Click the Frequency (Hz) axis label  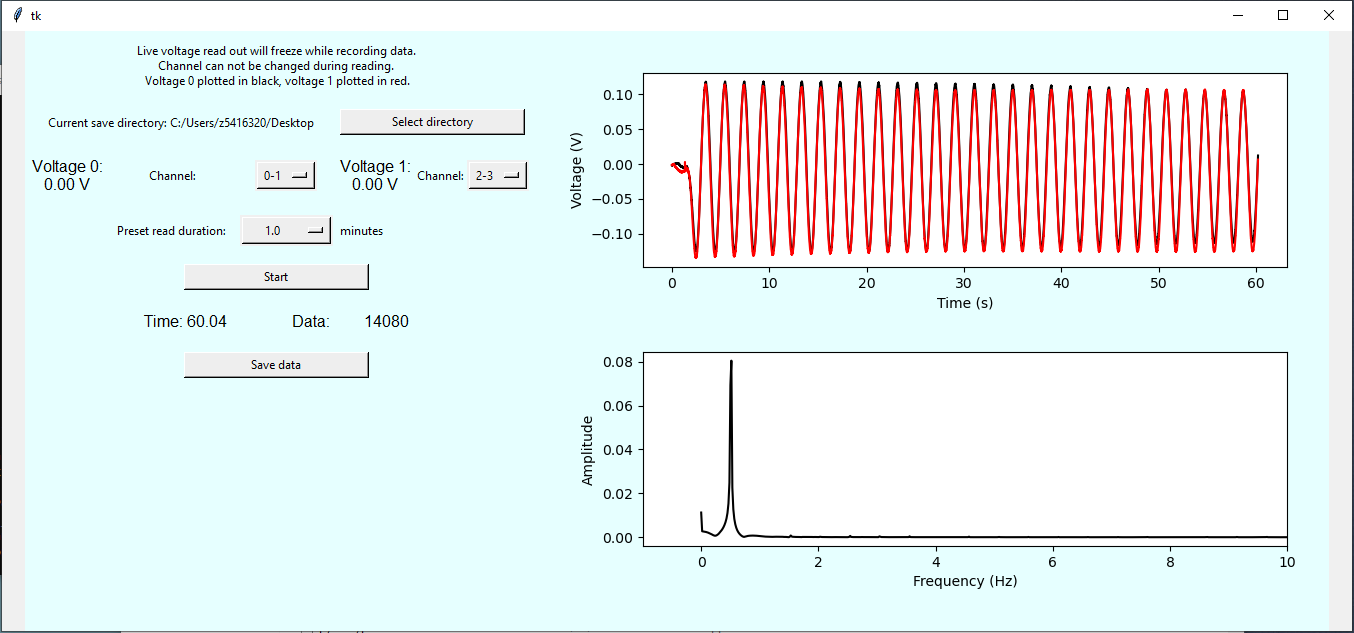tap(965, 580)
